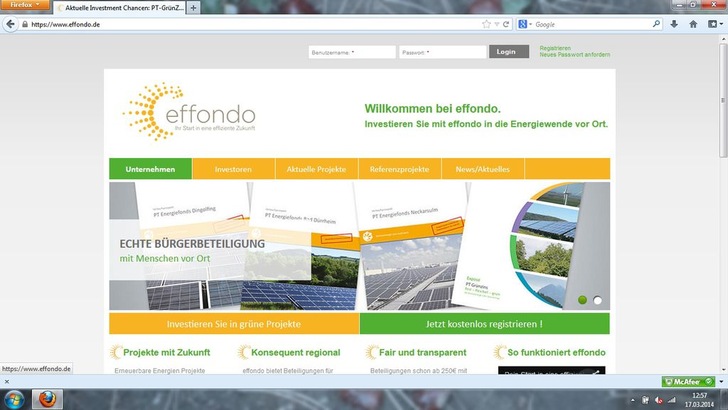Click the sun icon beside Projekte mit Zukunft
Image resolution: width=728 pixels, height=410 pixels.
click(116, 352)
